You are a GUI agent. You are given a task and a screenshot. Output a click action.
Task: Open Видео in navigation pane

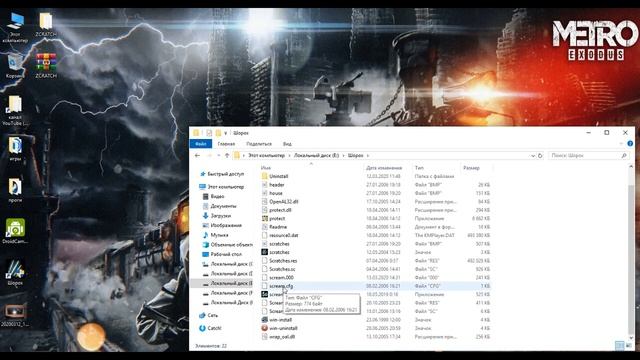[x=213, y=196]
